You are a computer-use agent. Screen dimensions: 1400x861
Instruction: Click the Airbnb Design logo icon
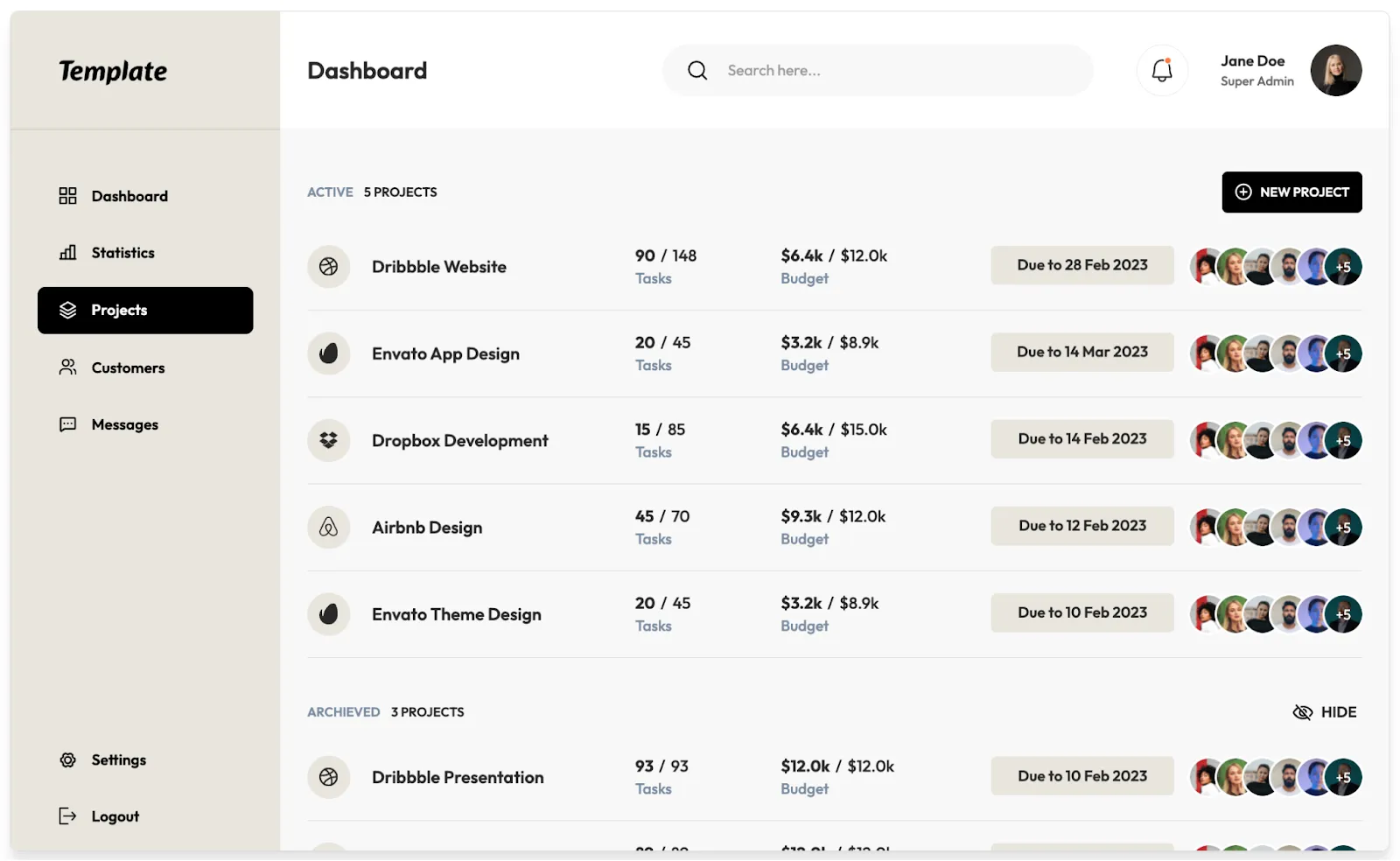click(328, 527)
